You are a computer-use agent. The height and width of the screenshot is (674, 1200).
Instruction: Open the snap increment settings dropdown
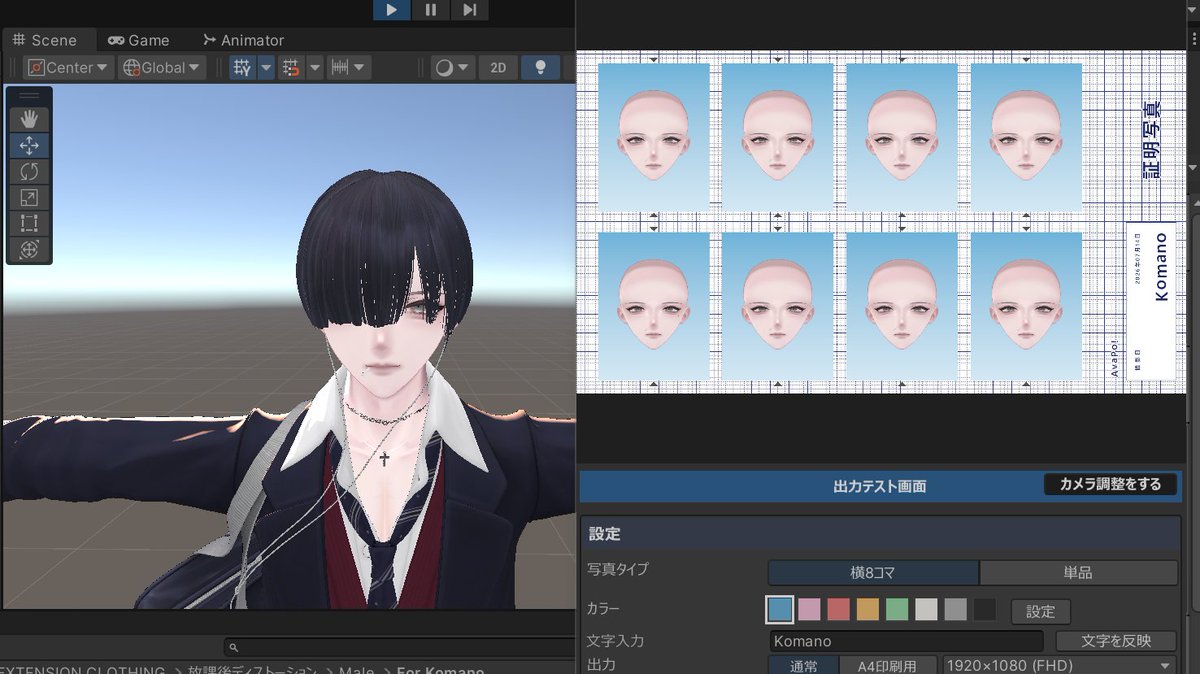pyautogui.click(x=349, y=67)
